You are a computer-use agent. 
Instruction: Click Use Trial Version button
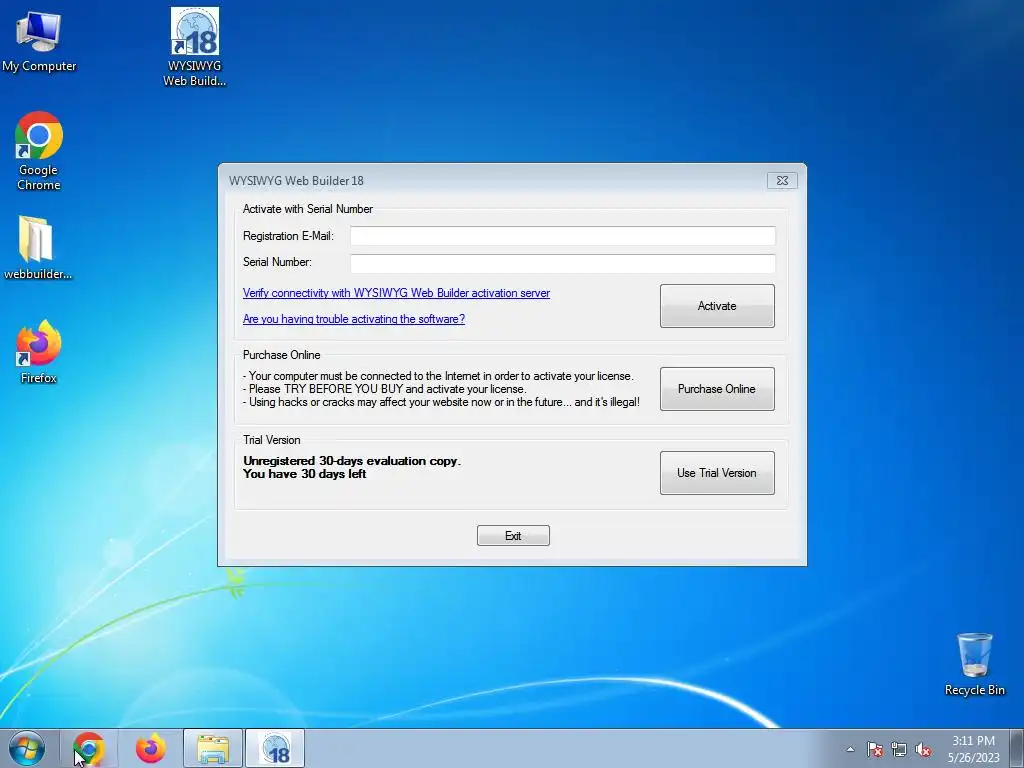click(717, 473)
